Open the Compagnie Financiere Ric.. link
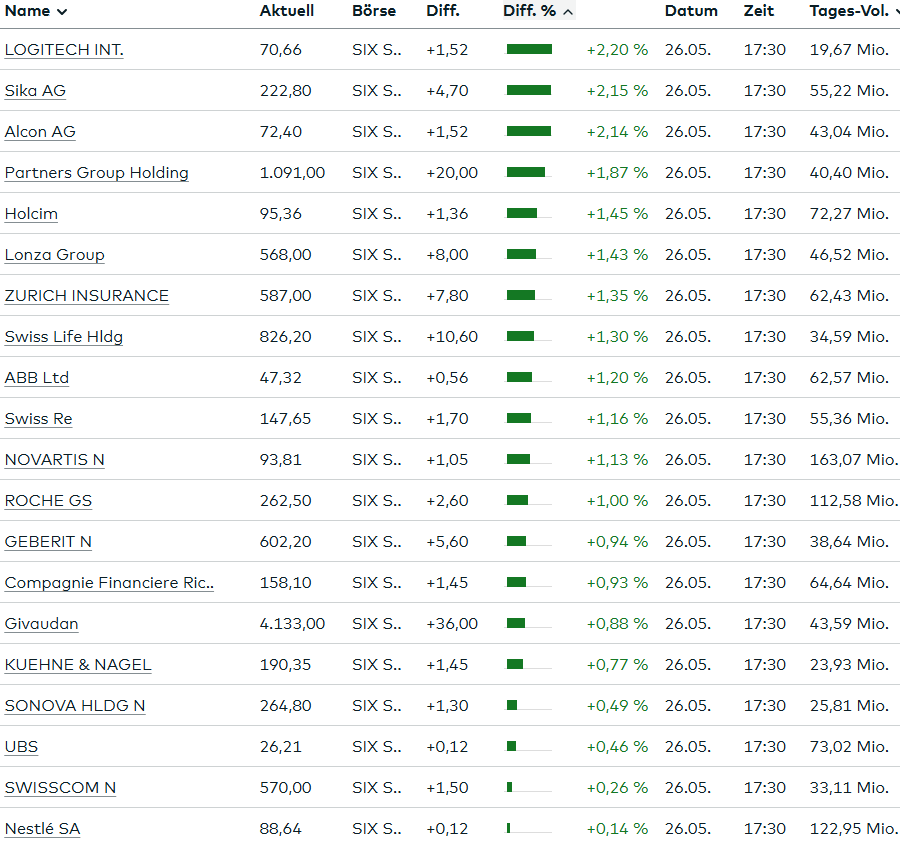This screenshot has width=900, height=846. click(x=109, y=583)
